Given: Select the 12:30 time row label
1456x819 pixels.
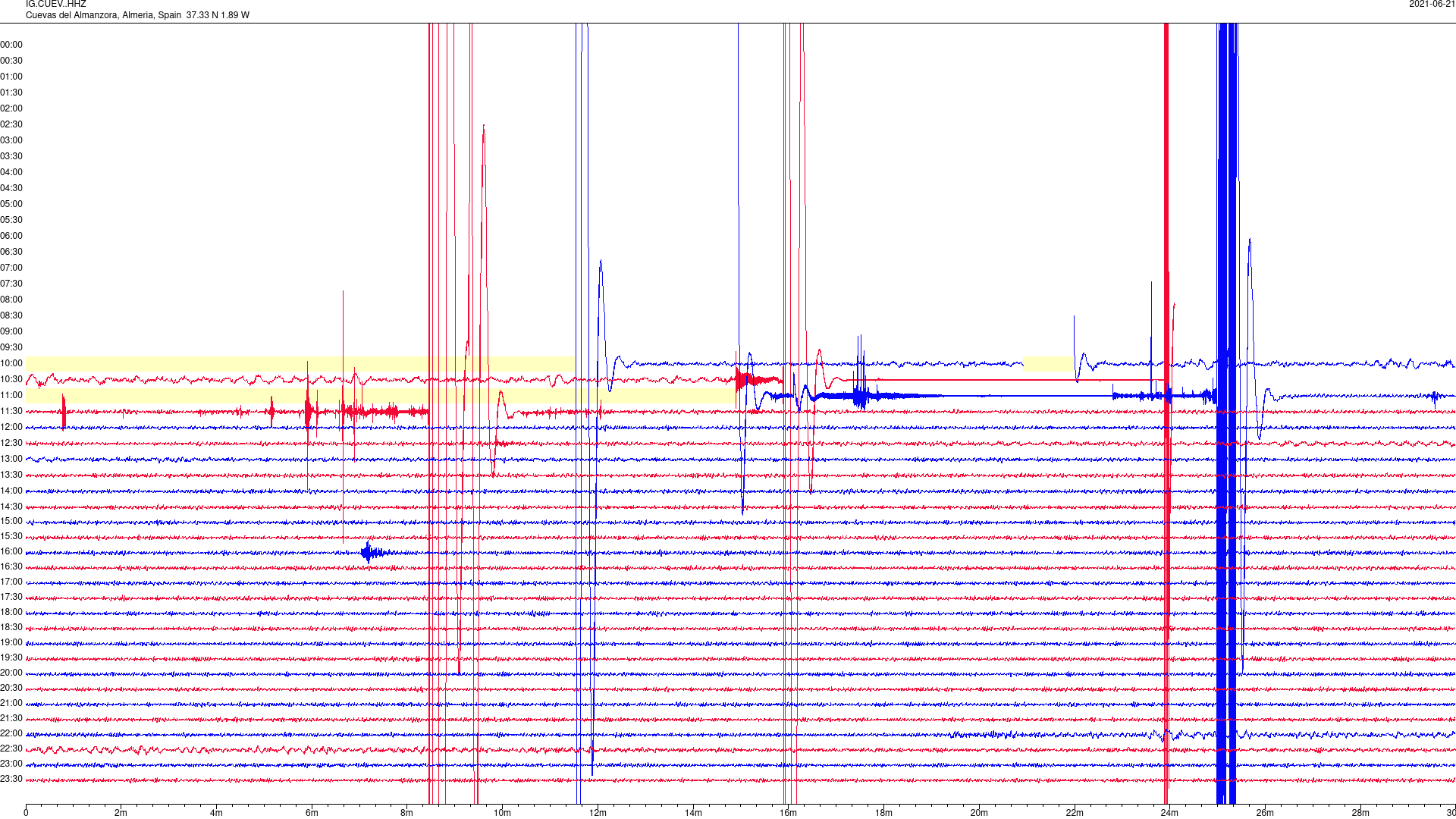Looking at the screenshot, I should tap(11, 443).
